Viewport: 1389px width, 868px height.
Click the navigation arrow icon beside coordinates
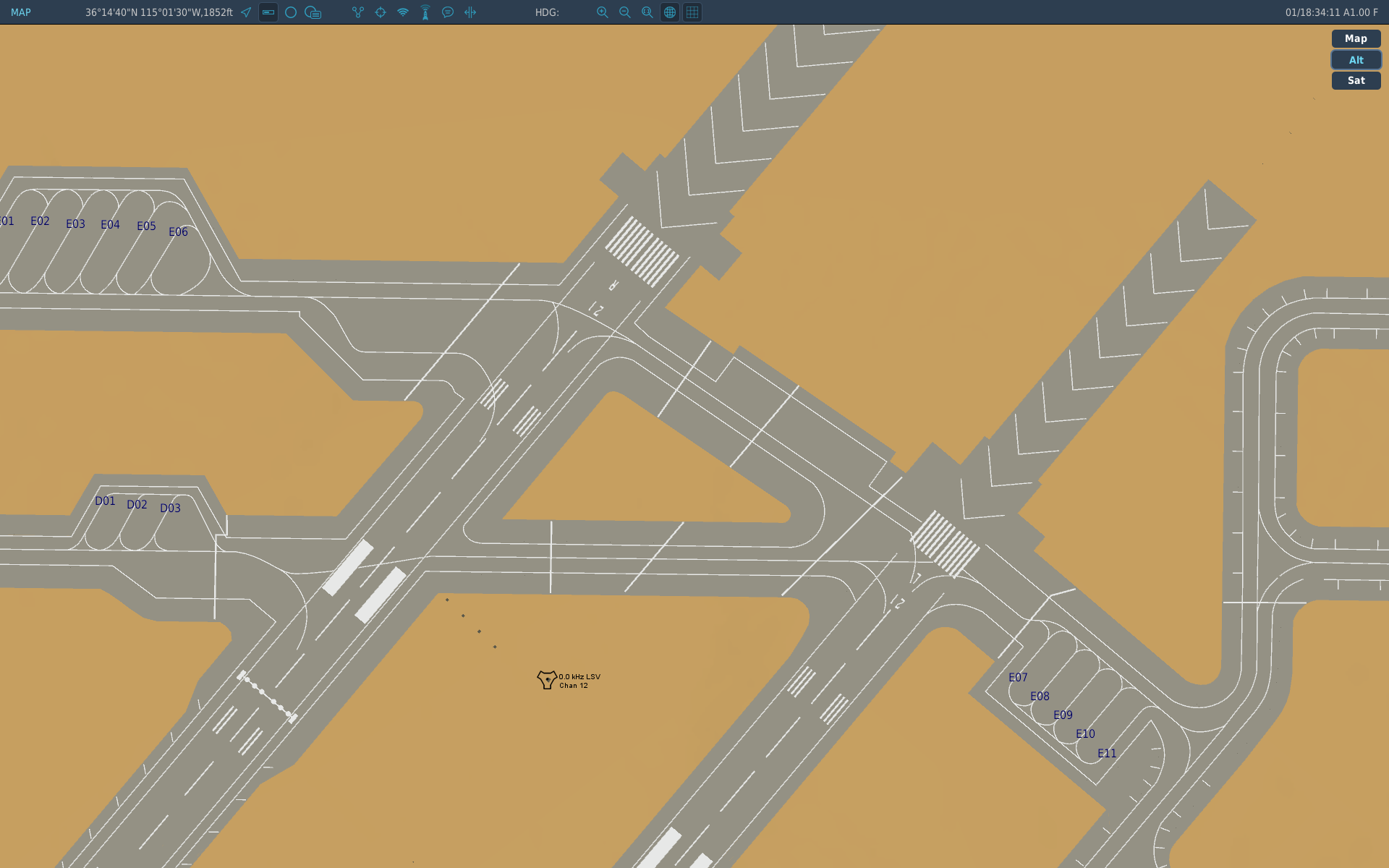click(246, 12)
